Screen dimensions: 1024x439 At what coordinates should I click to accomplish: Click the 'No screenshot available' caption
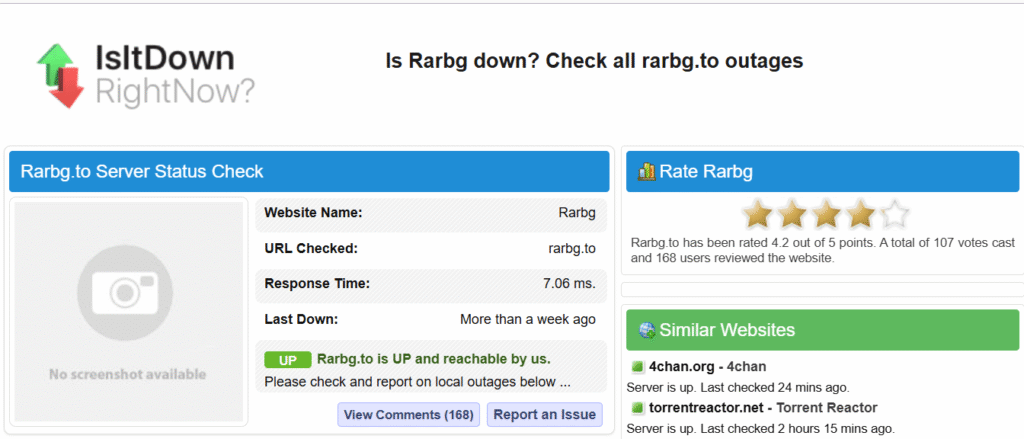128,375
